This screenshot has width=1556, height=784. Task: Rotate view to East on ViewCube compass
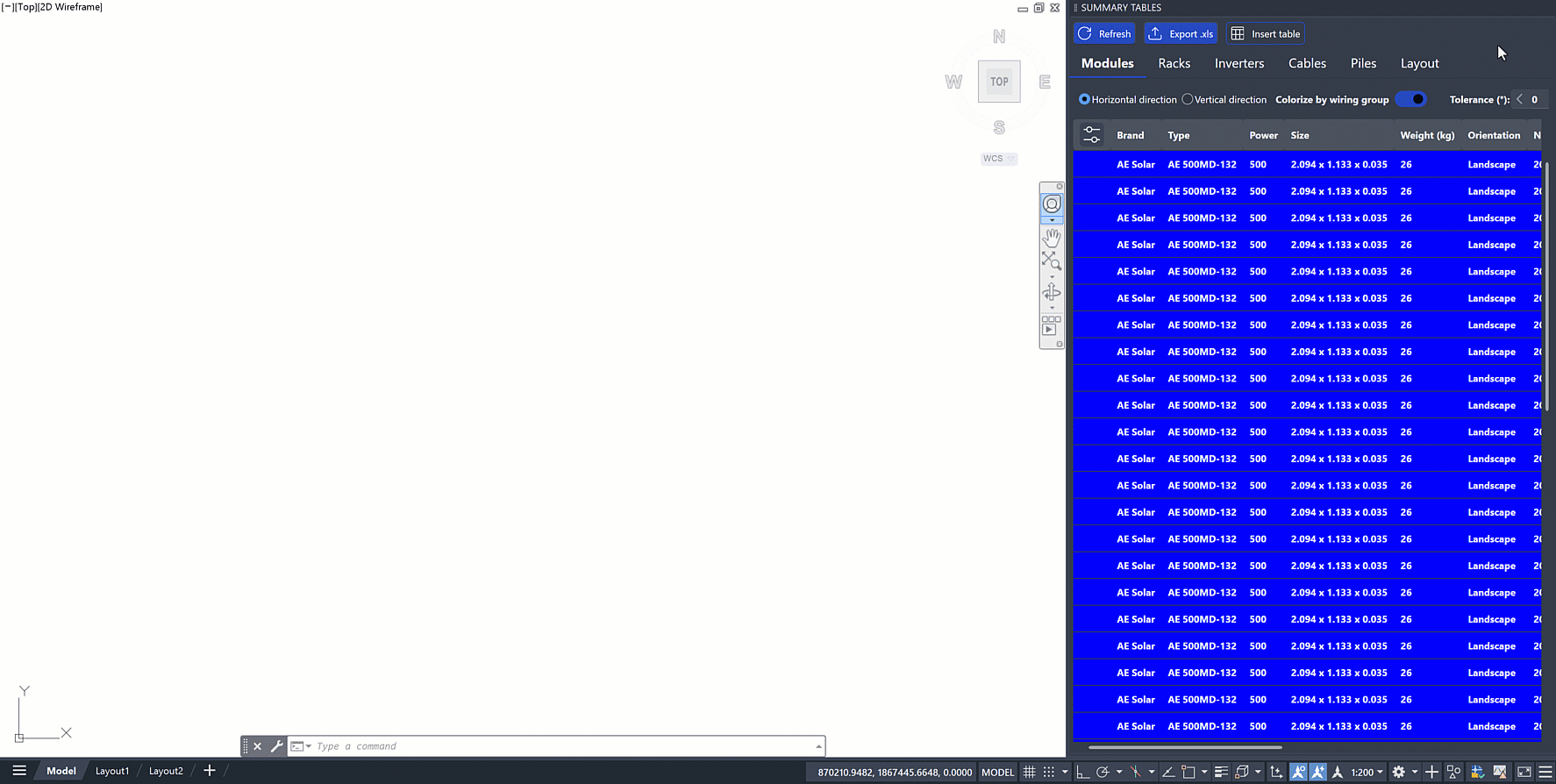click(1045, 82)
